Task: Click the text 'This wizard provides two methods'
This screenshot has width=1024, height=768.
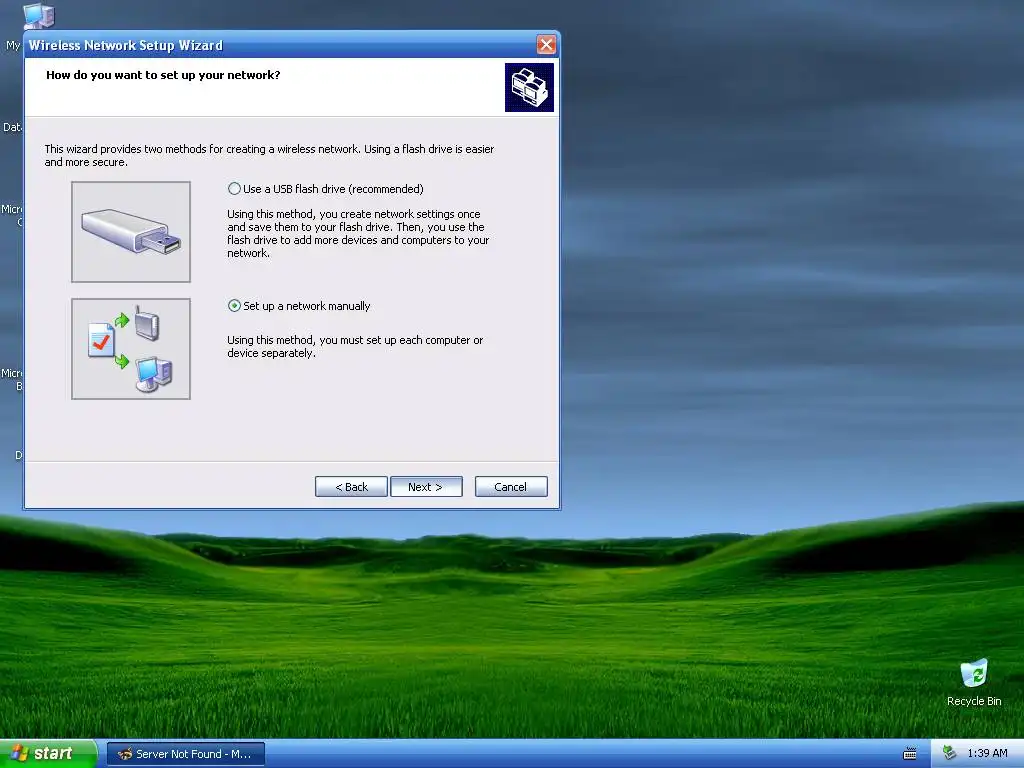Action: coord(125,149)
